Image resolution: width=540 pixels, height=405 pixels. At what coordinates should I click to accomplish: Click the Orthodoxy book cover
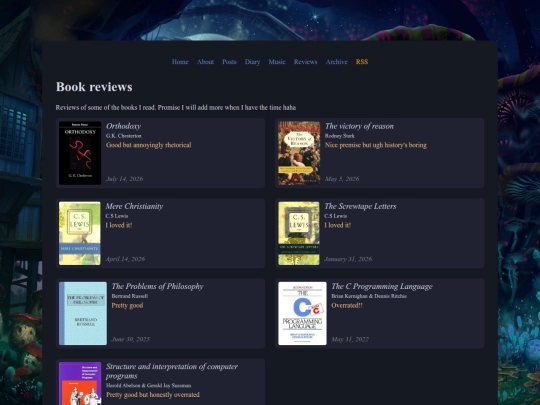coord(80,153)
